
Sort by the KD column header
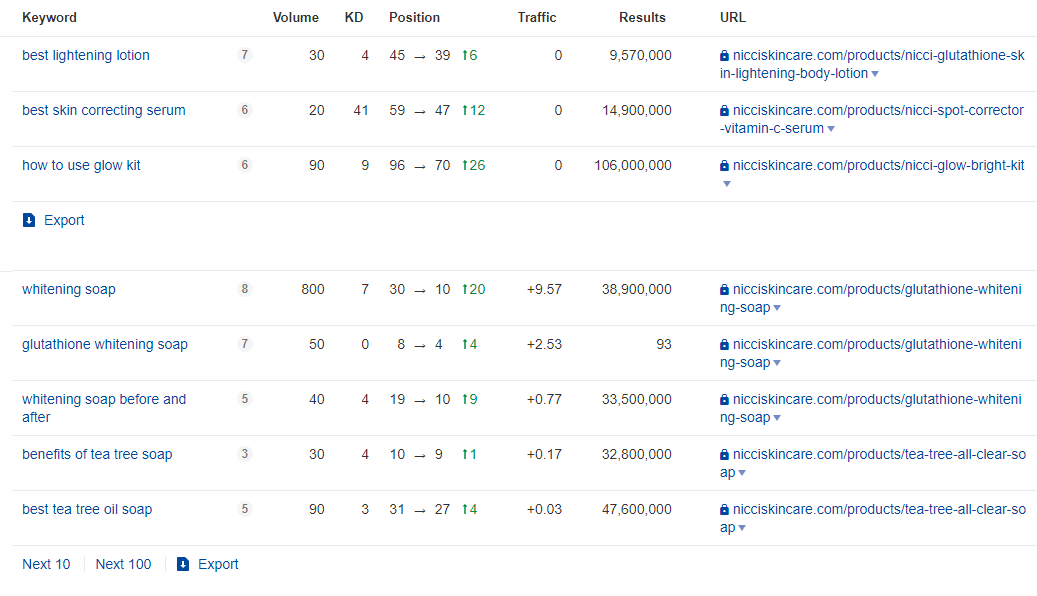point(354,18)
